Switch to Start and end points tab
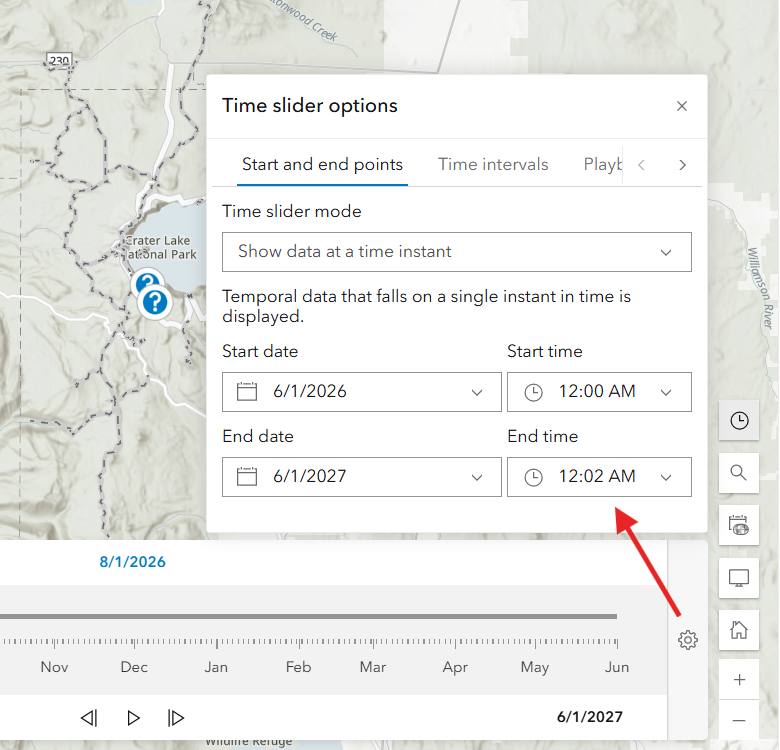The height and width of the screenshot is (750, 780). pyautogui.click(x=322, y=165)
